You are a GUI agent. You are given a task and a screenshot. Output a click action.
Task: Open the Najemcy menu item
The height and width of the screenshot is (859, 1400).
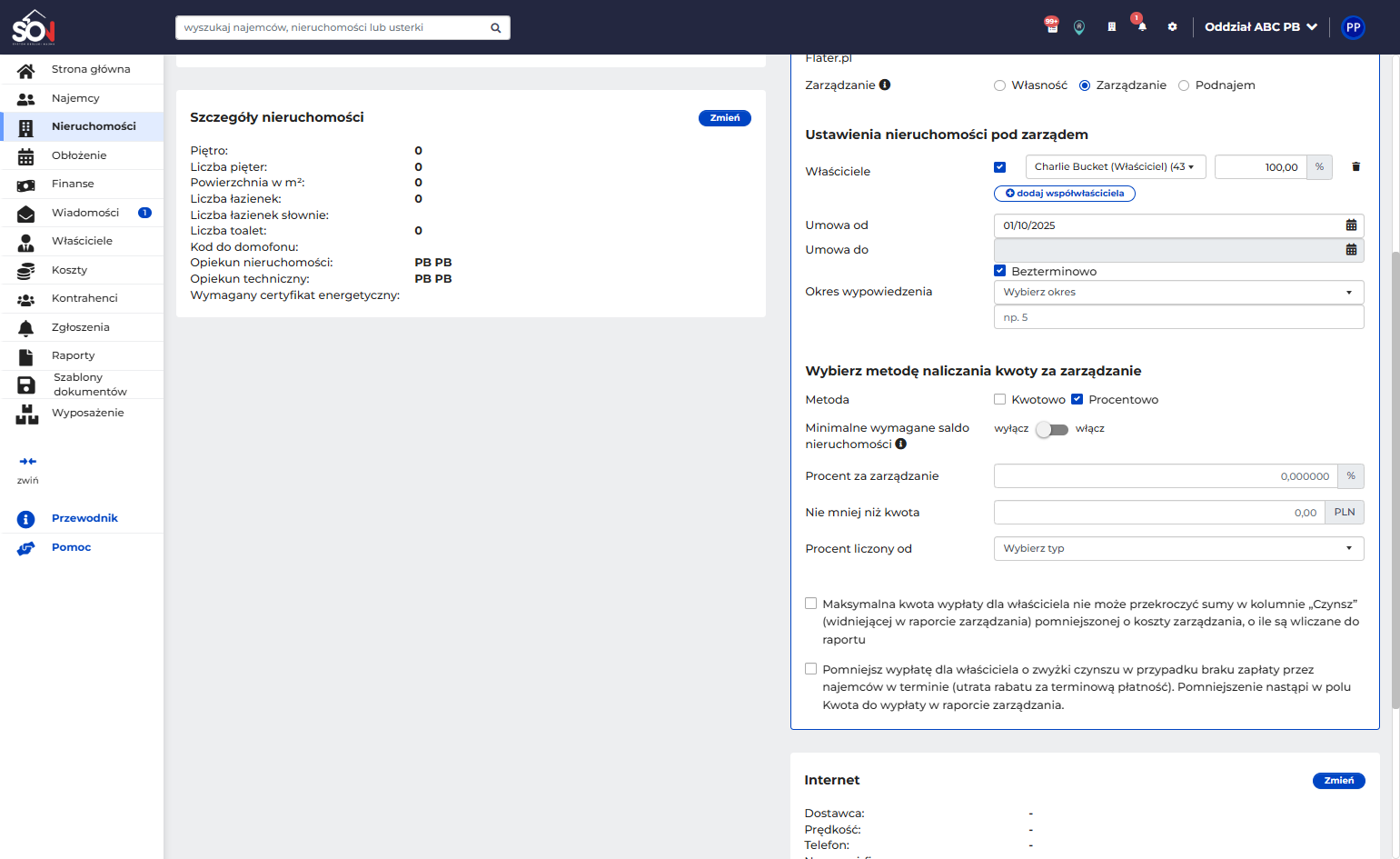(82, 98)
